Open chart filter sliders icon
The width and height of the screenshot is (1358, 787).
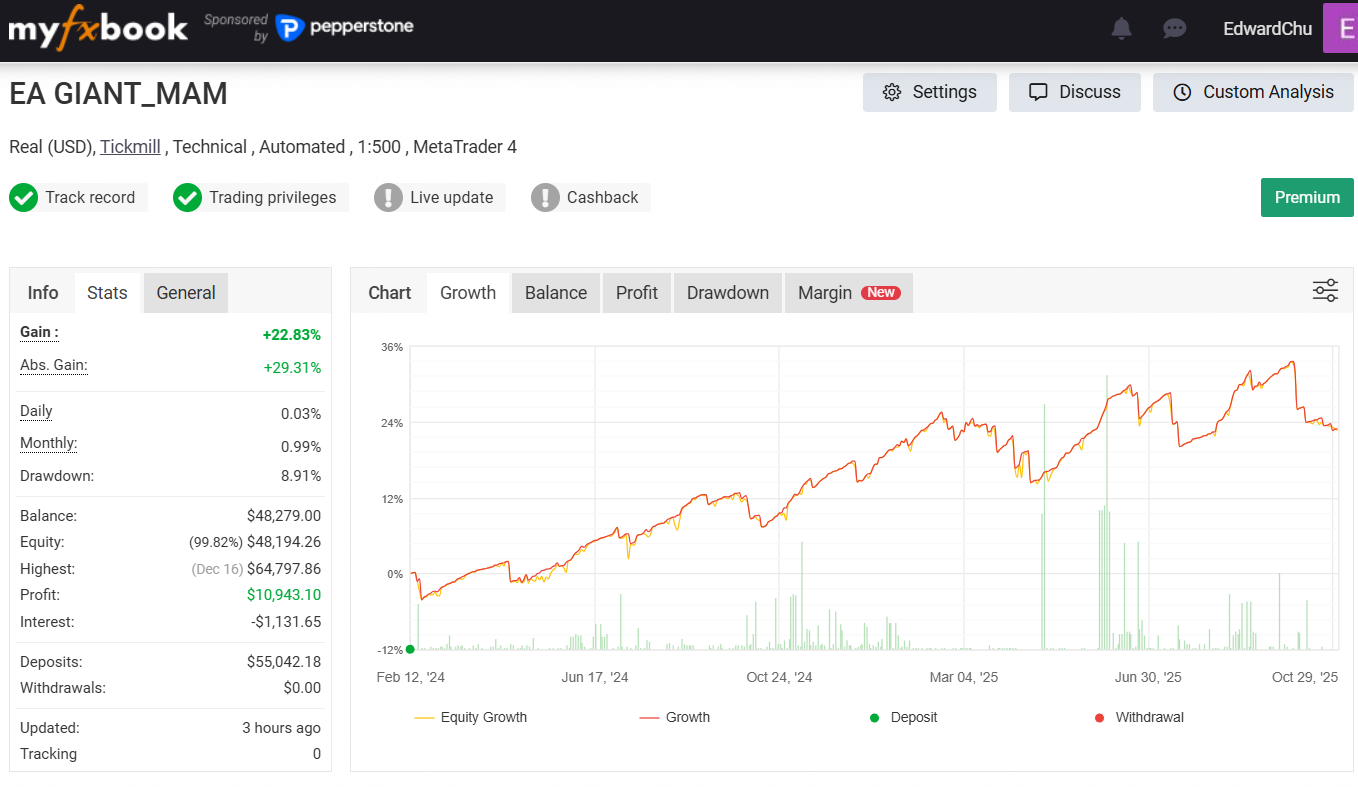tap(1325, 291)
